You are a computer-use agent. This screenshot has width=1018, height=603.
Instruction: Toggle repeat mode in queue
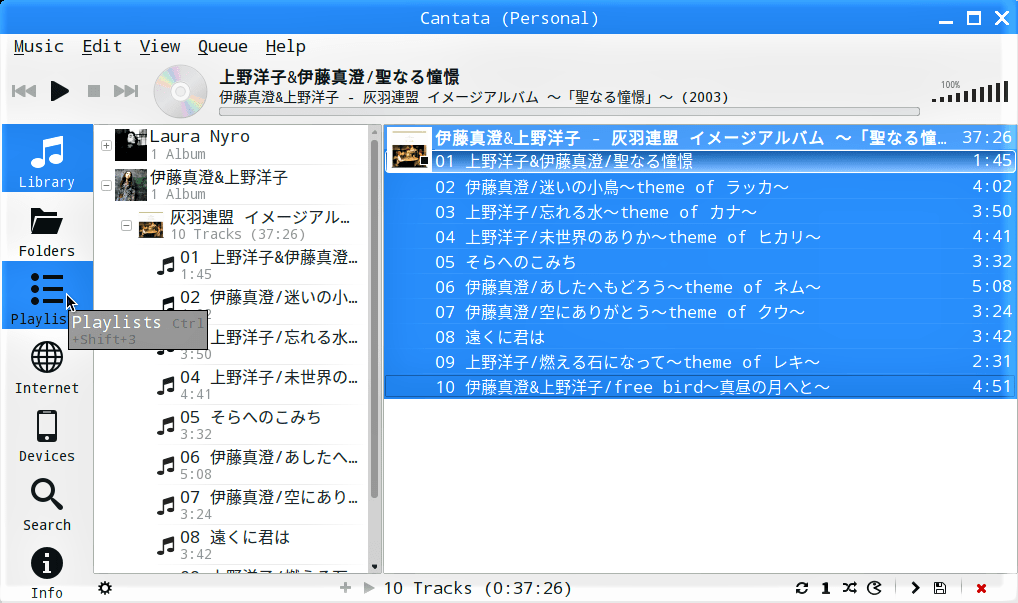tap(802, 588)
